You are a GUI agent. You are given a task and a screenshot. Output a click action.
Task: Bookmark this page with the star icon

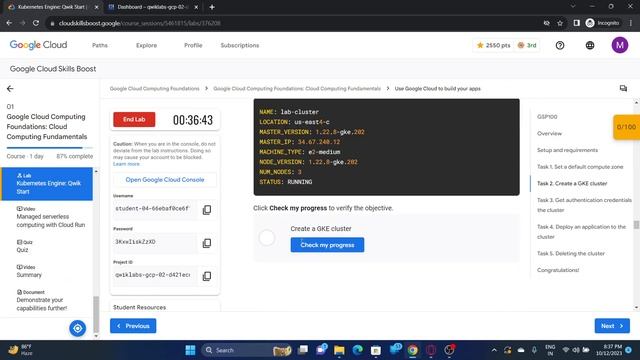point(560,23)
